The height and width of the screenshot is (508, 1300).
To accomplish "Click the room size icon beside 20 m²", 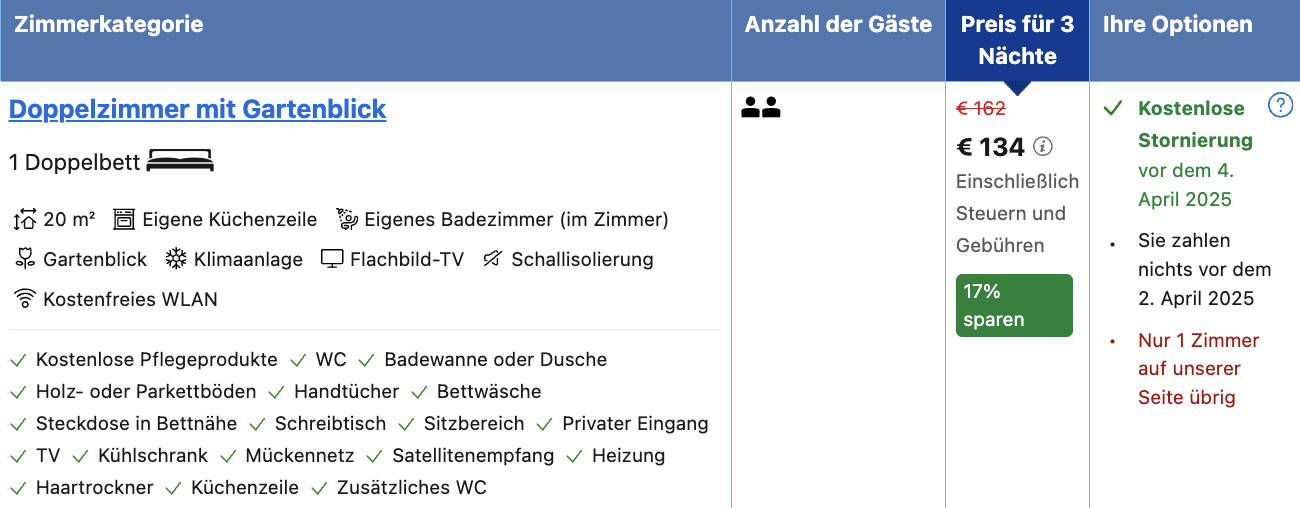I will [25, 219].
